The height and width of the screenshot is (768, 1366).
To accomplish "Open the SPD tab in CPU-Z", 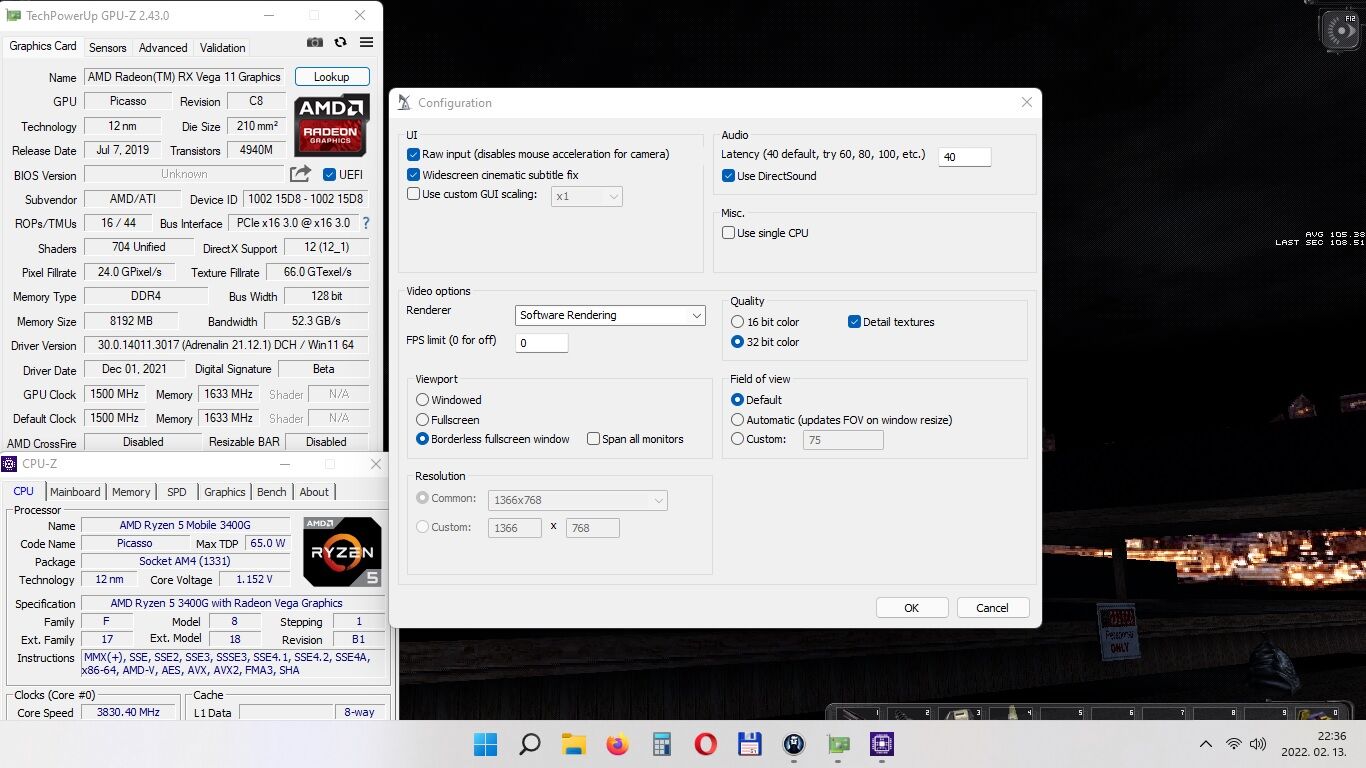I will (x=177, y=492).
